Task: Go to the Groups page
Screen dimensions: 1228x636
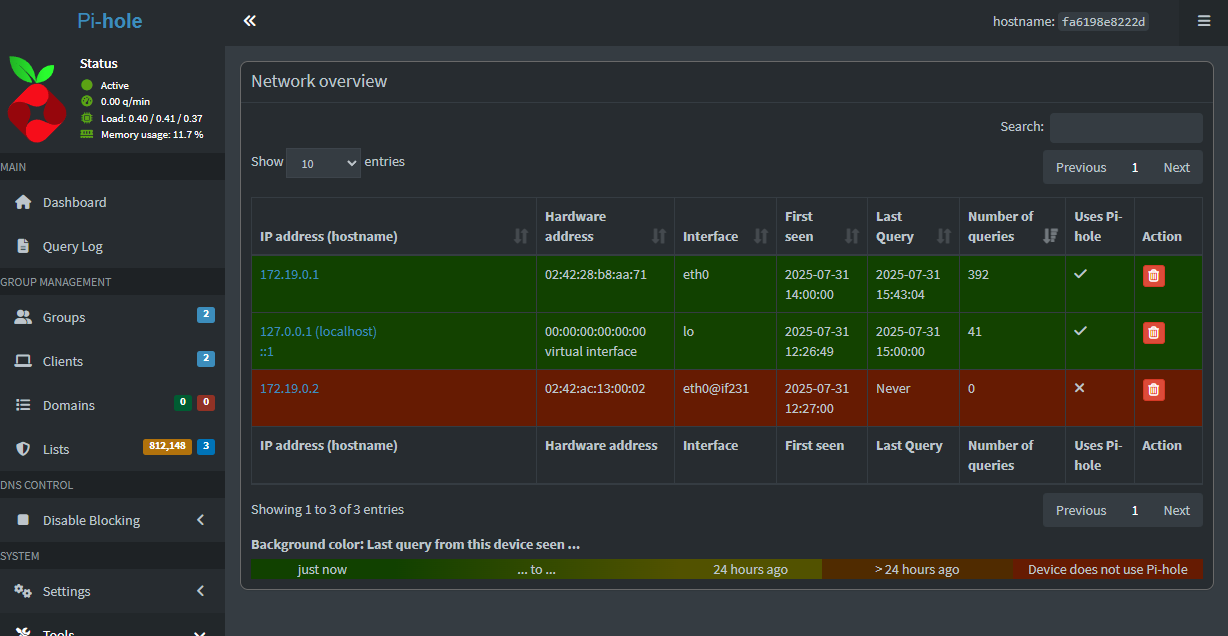Action: click(x=64, y=317)
